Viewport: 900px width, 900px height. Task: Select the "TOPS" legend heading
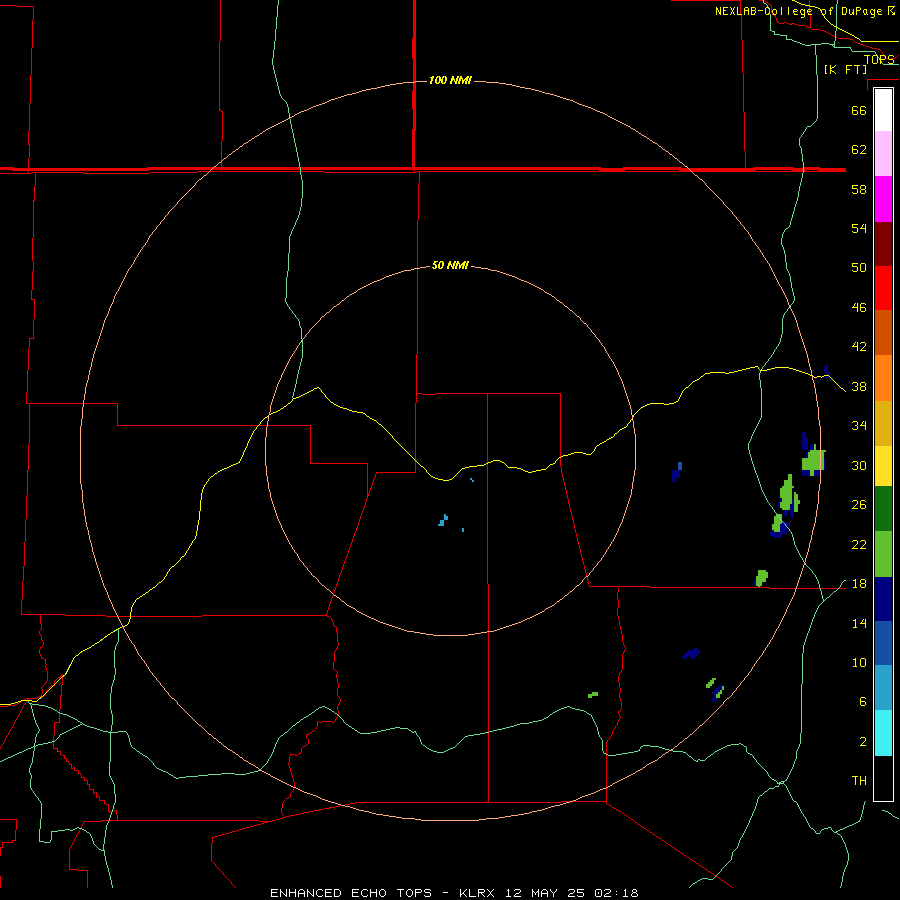click(879, 59)
